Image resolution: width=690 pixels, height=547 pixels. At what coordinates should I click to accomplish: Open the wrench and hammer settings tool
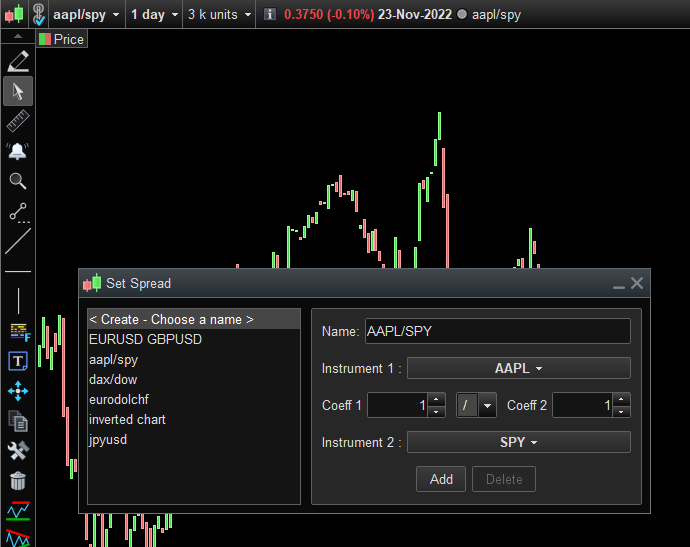click(x=18, y=451)
